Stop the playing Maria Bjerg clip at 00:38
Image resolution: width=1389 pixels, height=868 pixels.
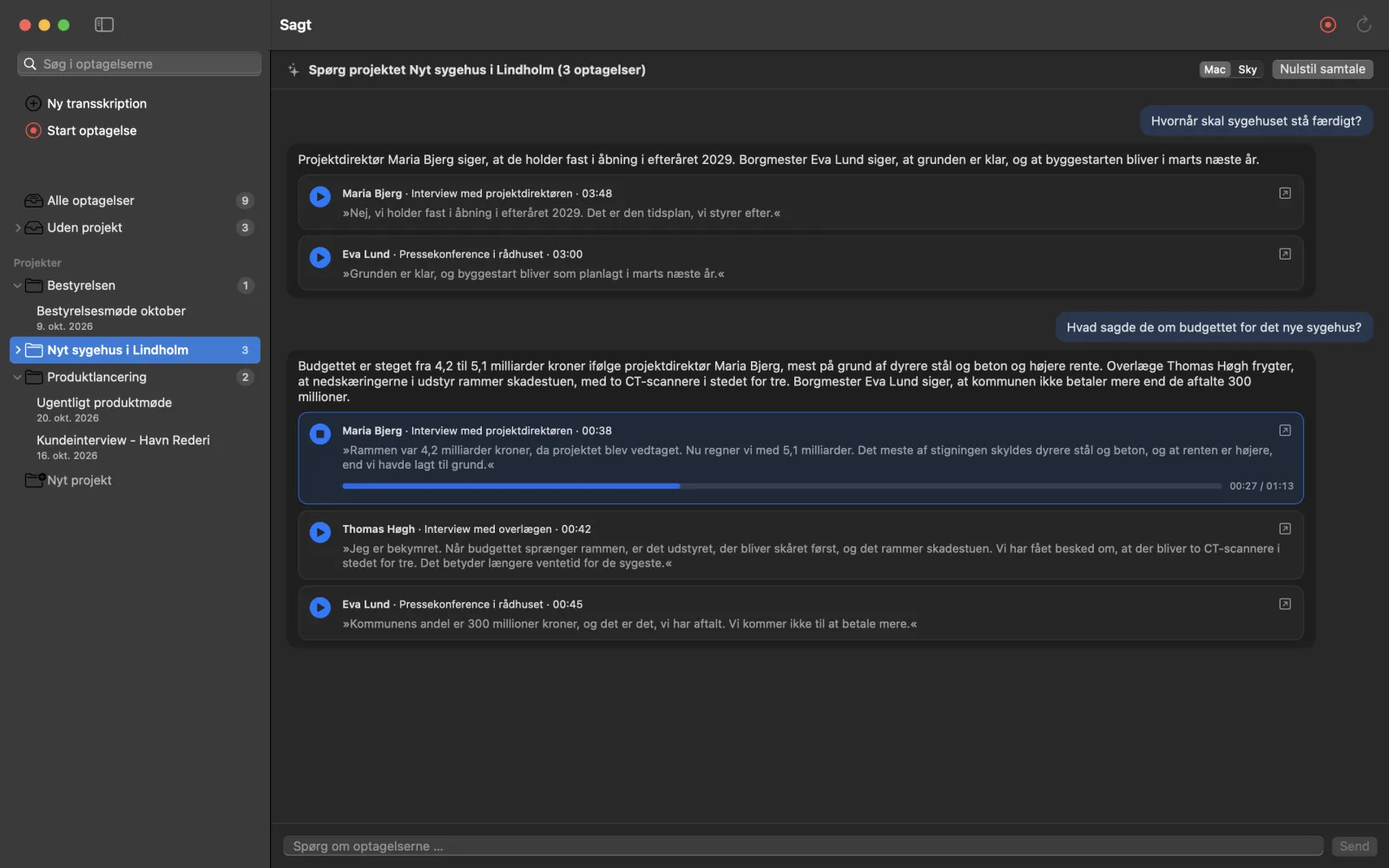click(320, 433)
